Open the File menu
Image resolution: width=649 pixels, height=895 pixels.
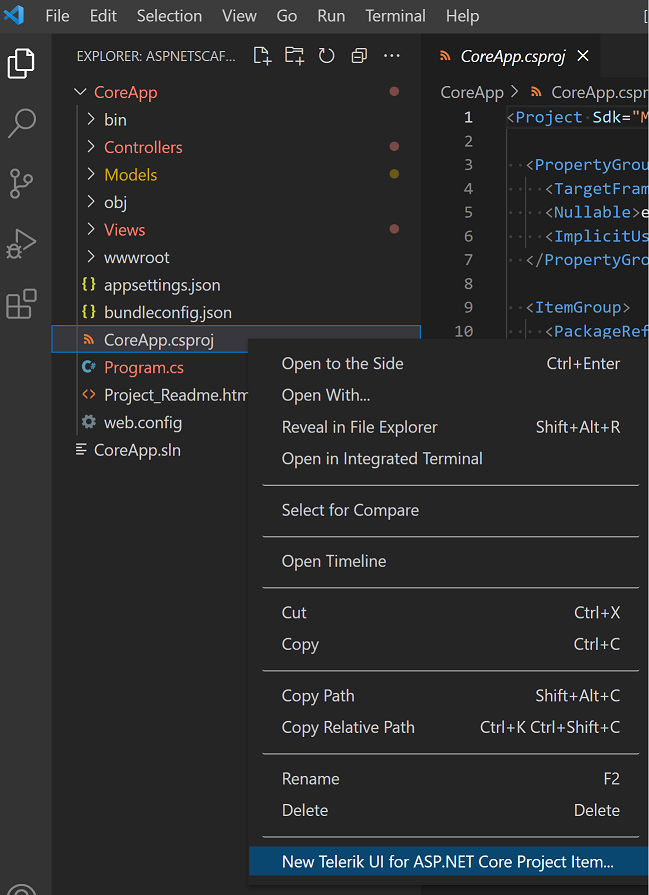57,16
